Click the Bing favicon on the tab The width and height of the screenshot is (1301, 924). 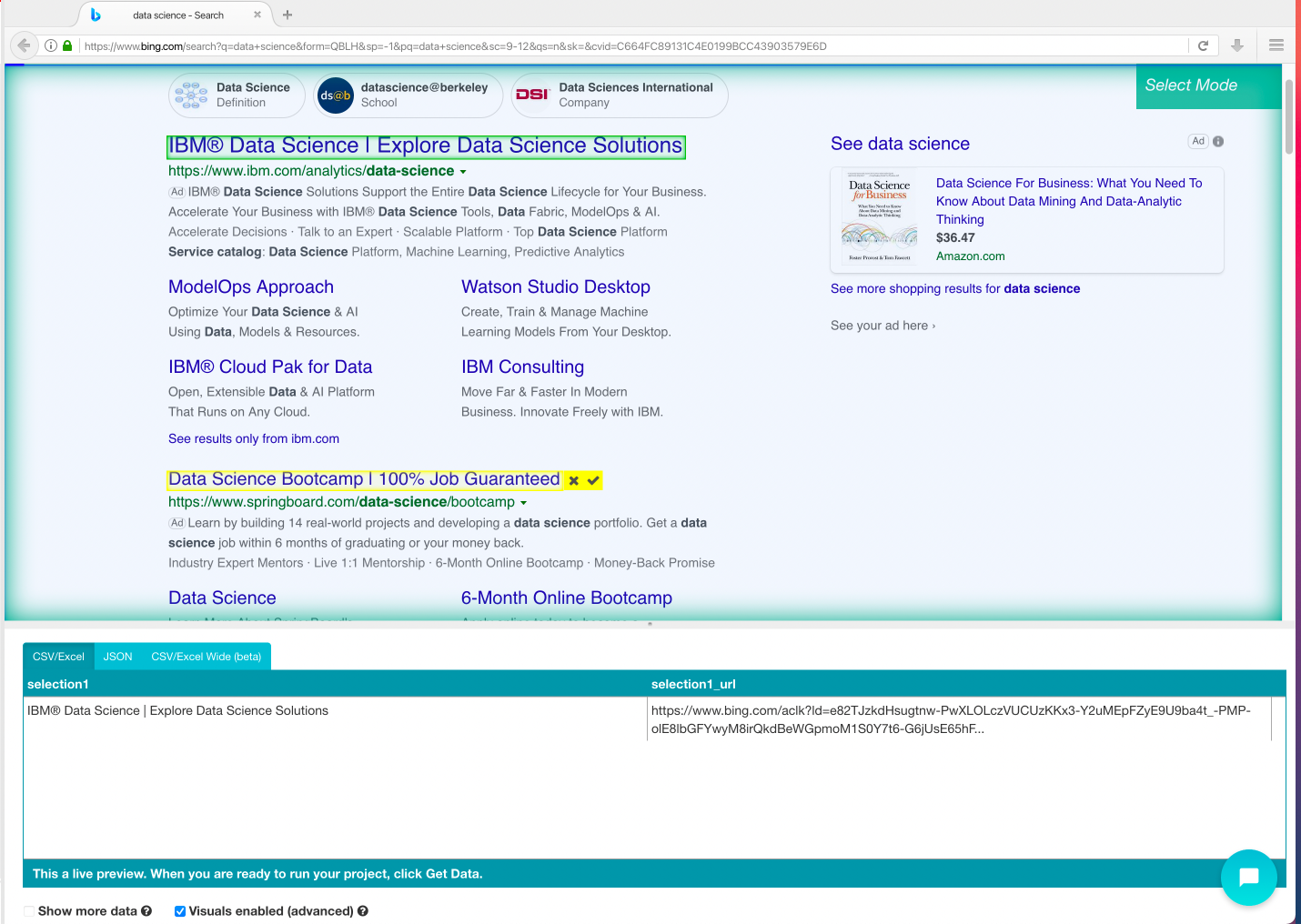pos(96,15)
